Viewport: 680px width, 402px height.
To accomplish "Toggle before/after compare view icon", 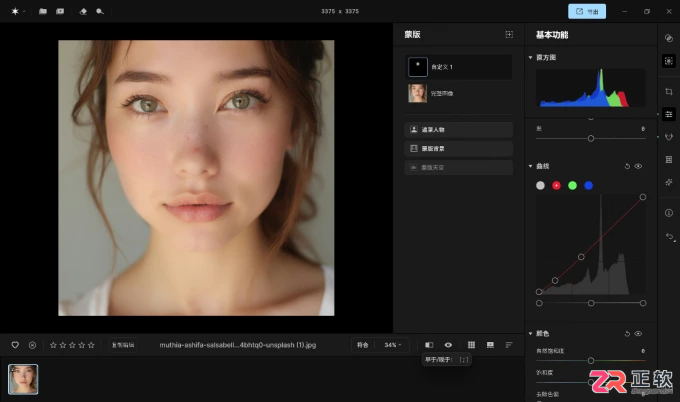I will coord(429,345).
